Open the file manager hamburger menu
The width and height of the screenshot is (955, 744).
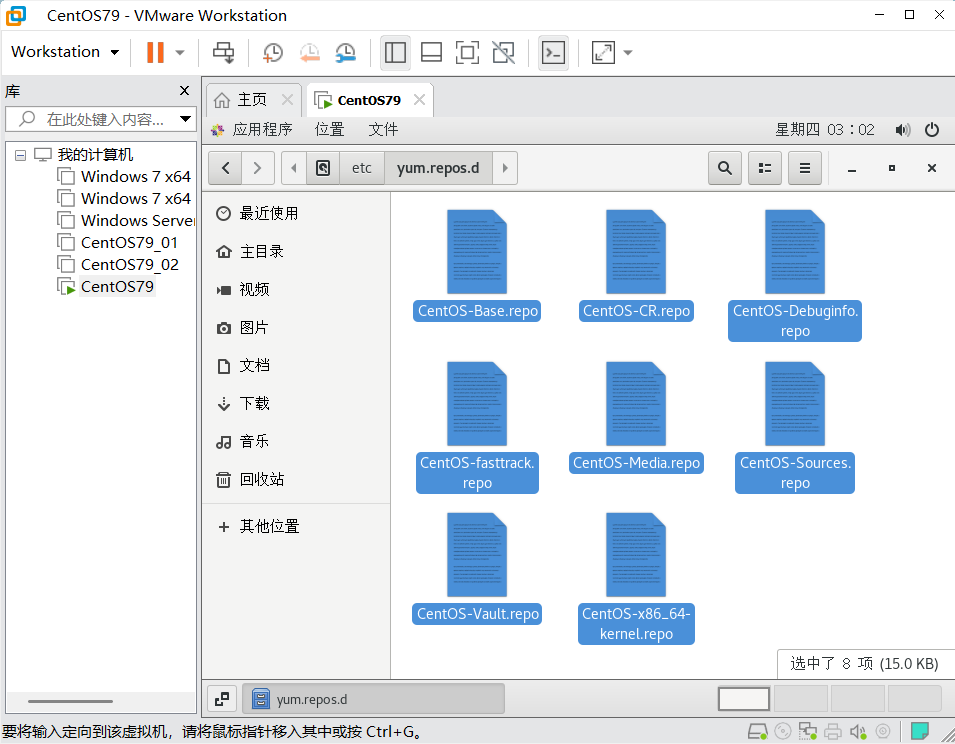[805, 168]
